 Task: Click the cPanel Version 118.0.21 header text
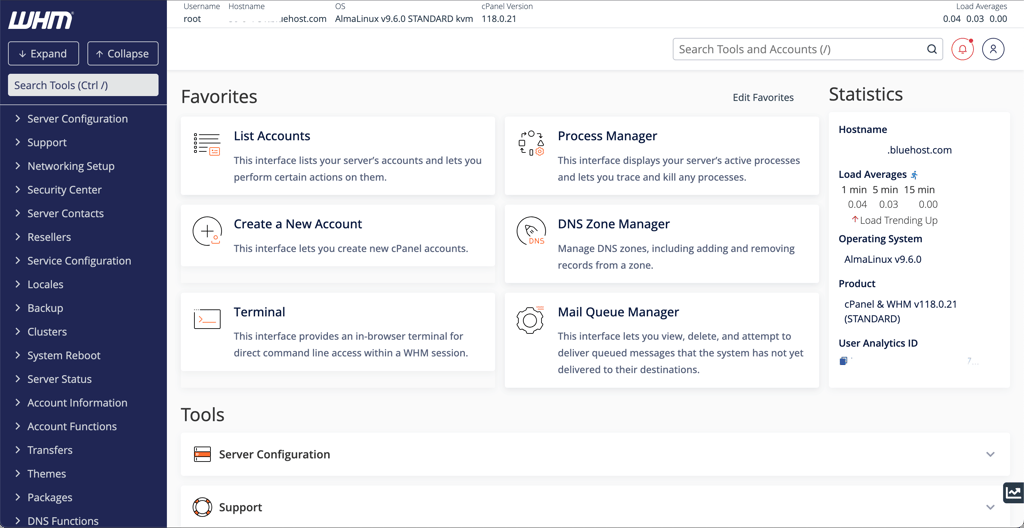[x=499, y=19]
